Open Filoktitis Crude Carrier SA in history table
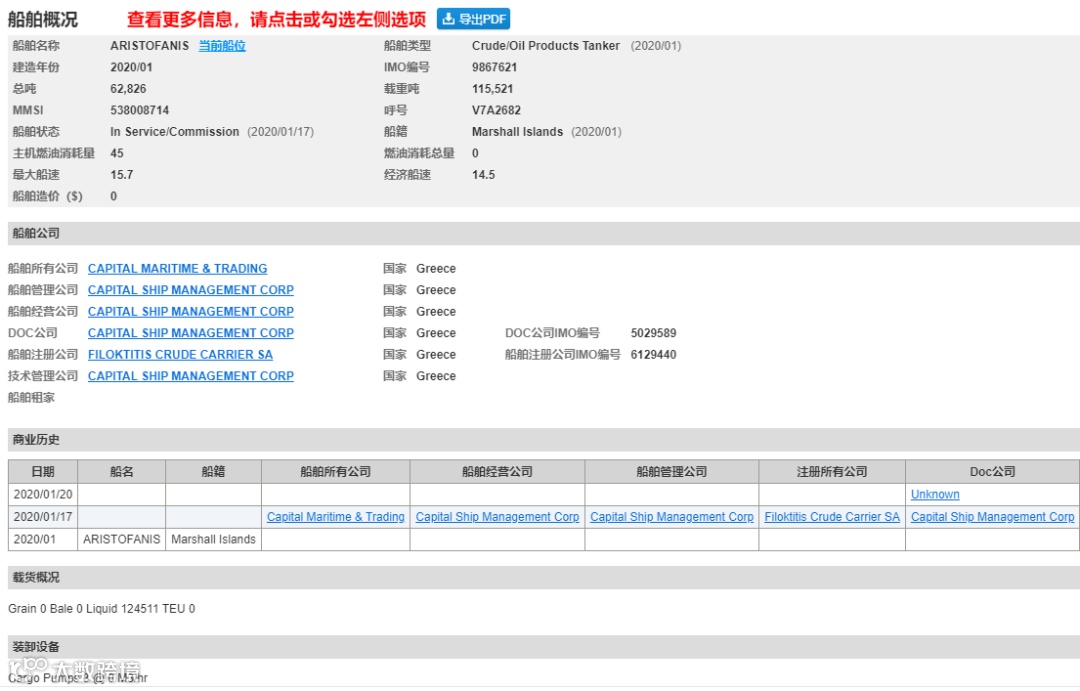Screen dimensions: 1080x691 [x=832, y=517]
